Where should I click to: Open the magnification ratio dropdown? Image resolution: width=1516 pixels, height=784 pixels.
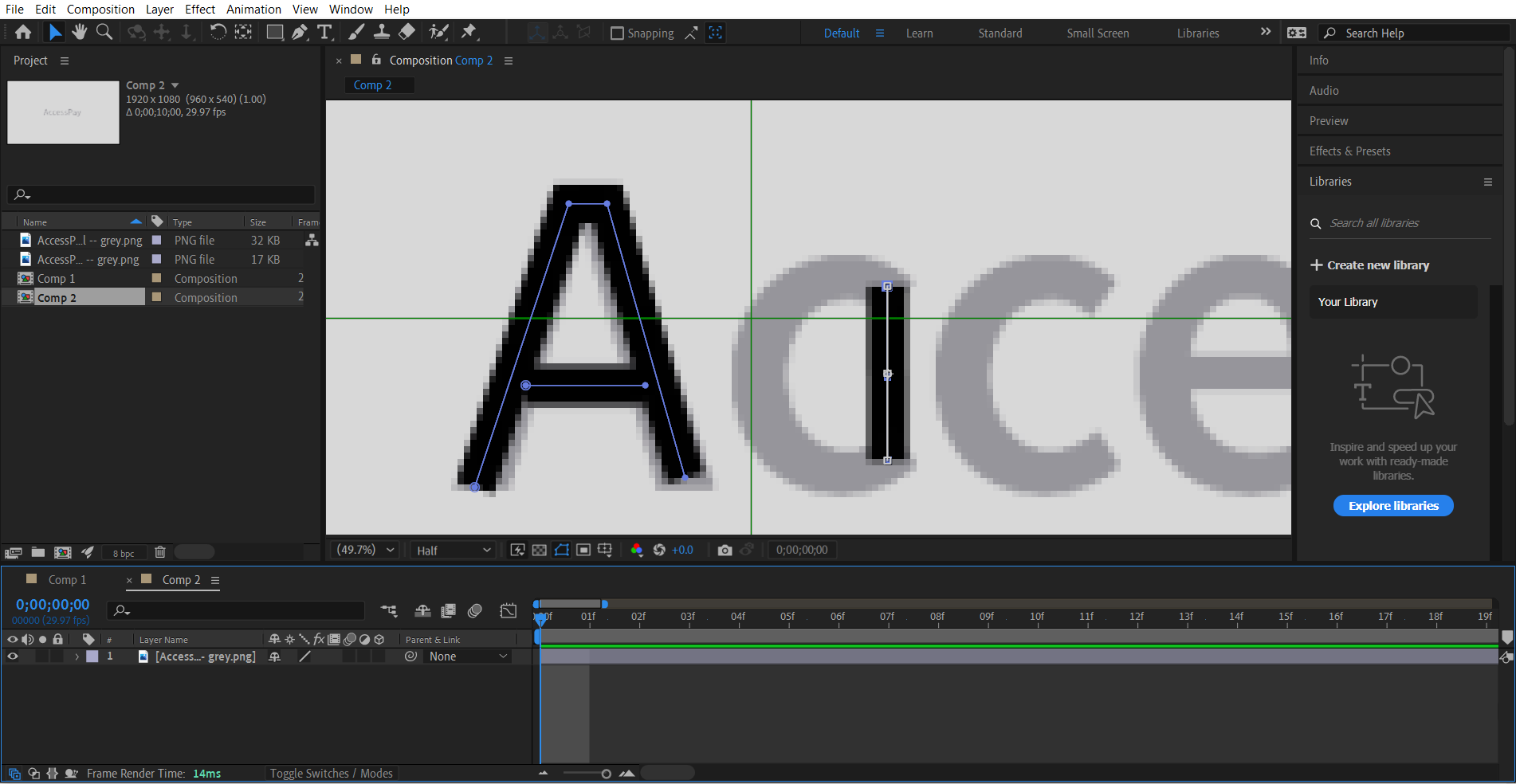coord(364,550)
